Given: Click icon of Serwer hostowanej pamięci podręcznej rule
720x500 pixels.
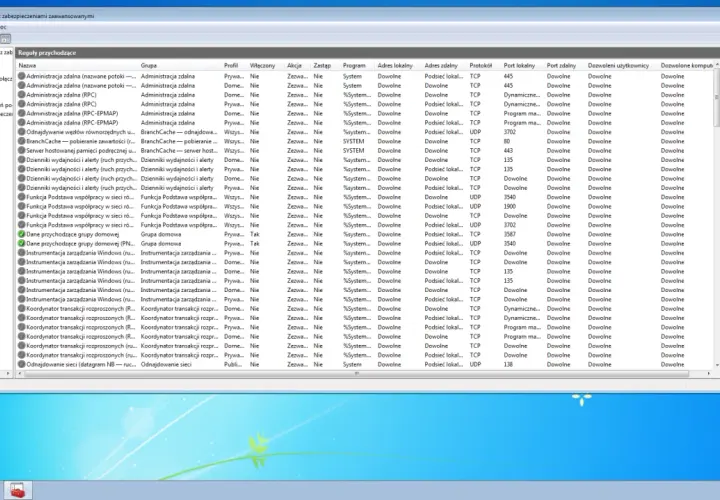Looking at the screenshot, I should (21, 151).
